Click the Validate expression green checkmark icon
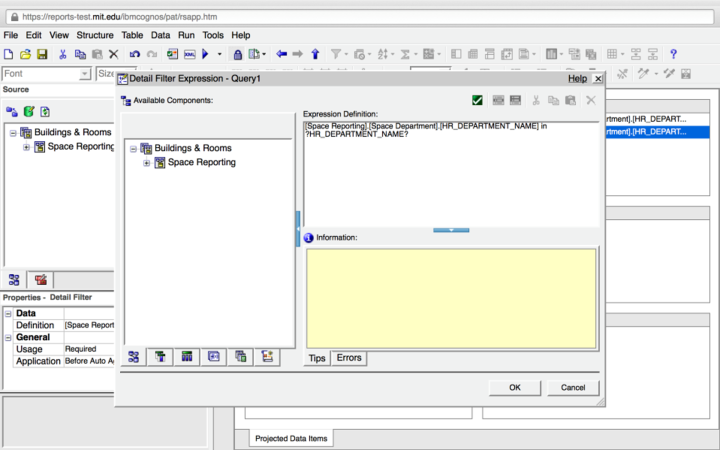 click(478, 100)
